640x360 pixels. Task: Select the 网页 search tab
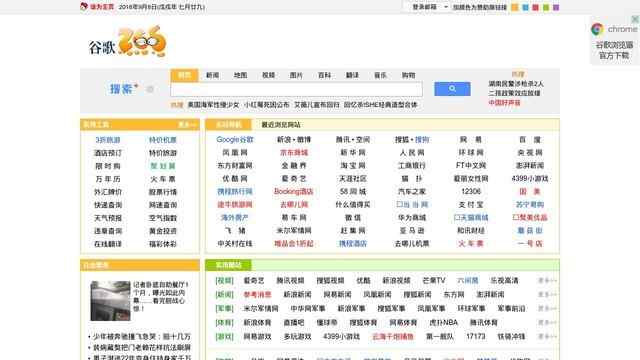click(x=184, y=75)
